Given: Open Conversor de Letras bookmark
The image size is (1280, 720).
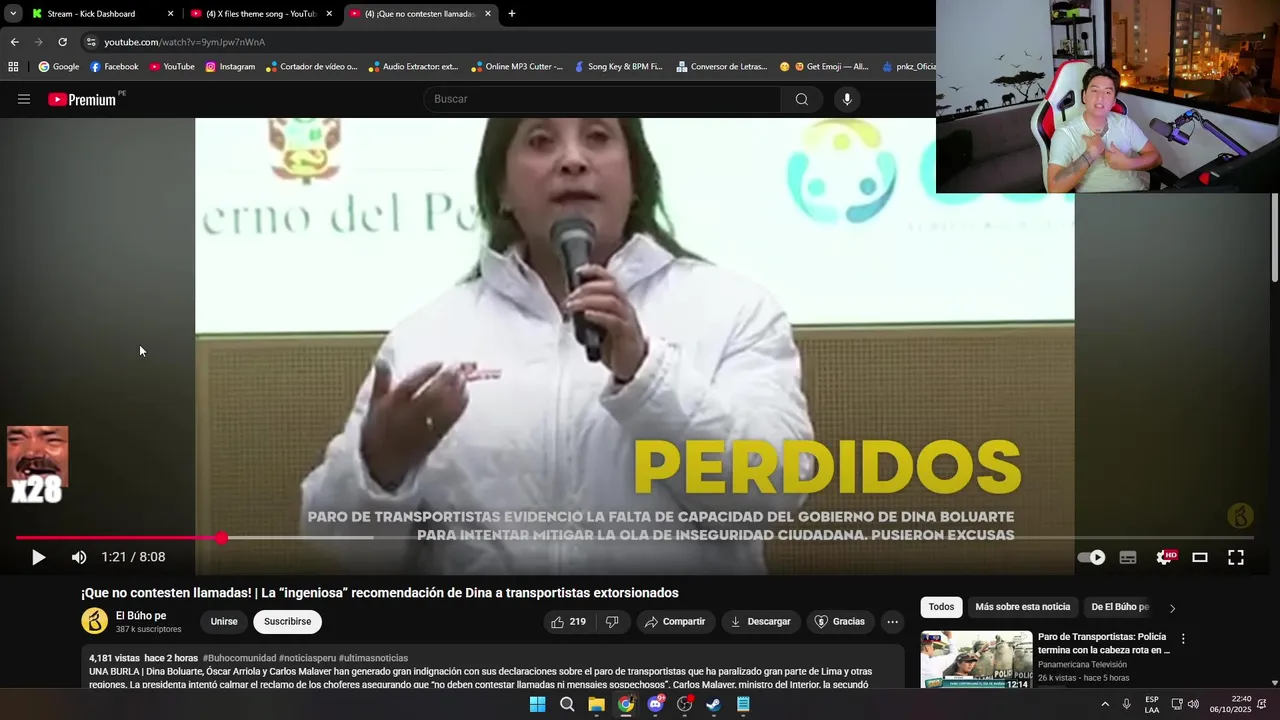Looking at the screenshot, I should click(721, 67).
